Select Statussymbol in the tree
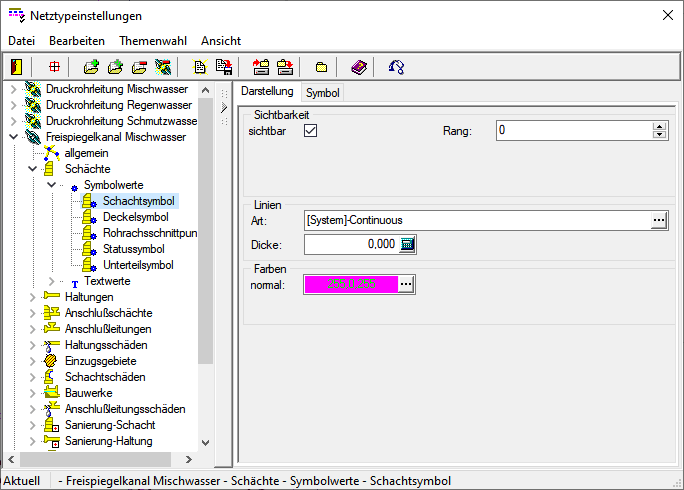Screen dimensions: 684x490 pos(133,249)
